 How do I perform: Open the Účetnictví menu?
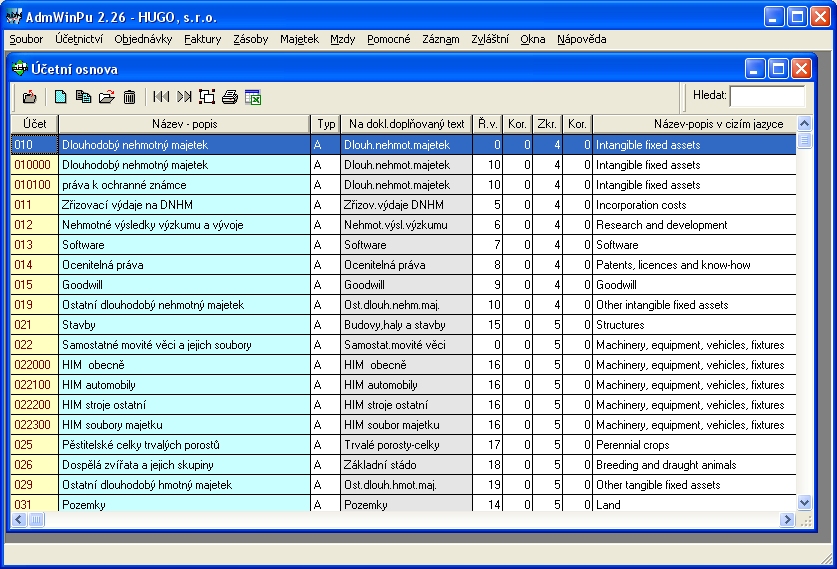click(x=79, y=39)
